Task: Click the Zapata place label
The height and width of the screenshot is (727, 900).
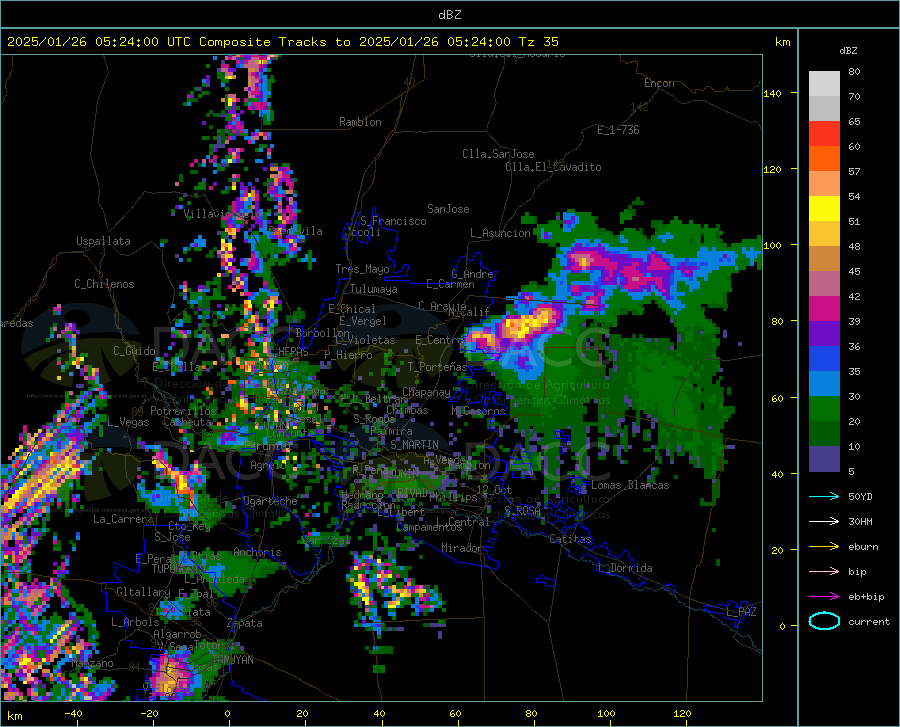Action: pyautogui.click(x=245, y=623)
